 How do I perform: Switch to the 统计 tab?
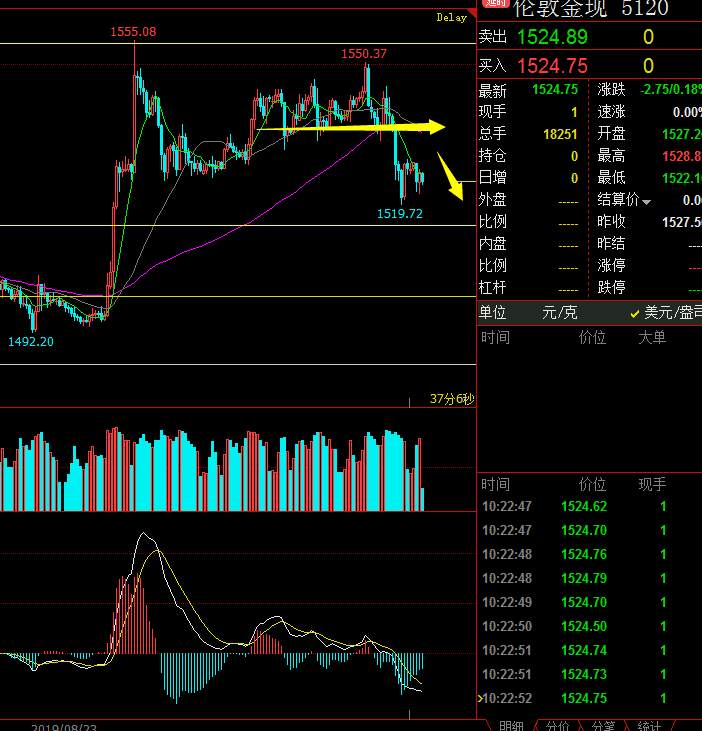tap(649, 726)
